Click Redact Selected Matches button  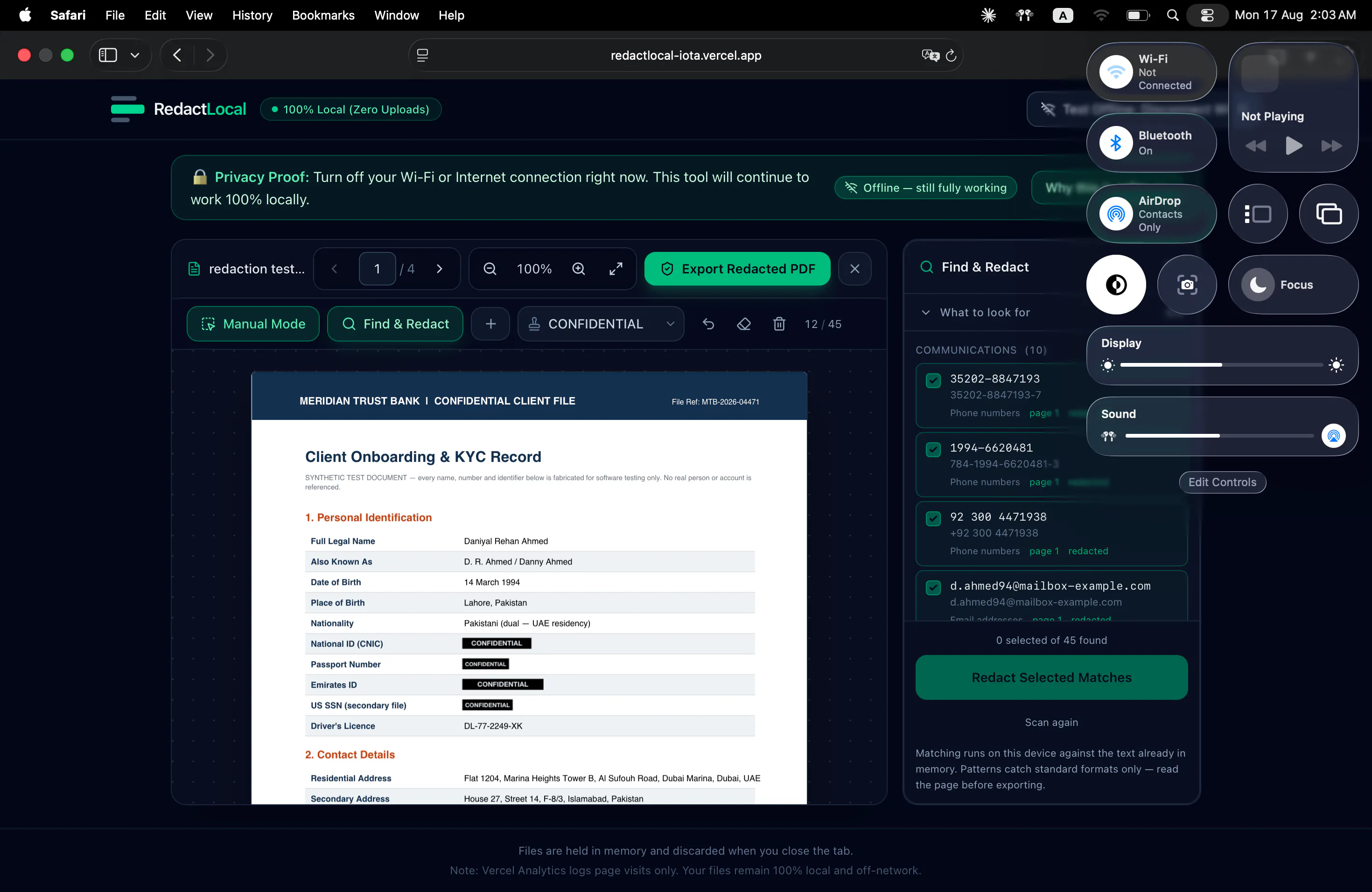[1051, 678]
